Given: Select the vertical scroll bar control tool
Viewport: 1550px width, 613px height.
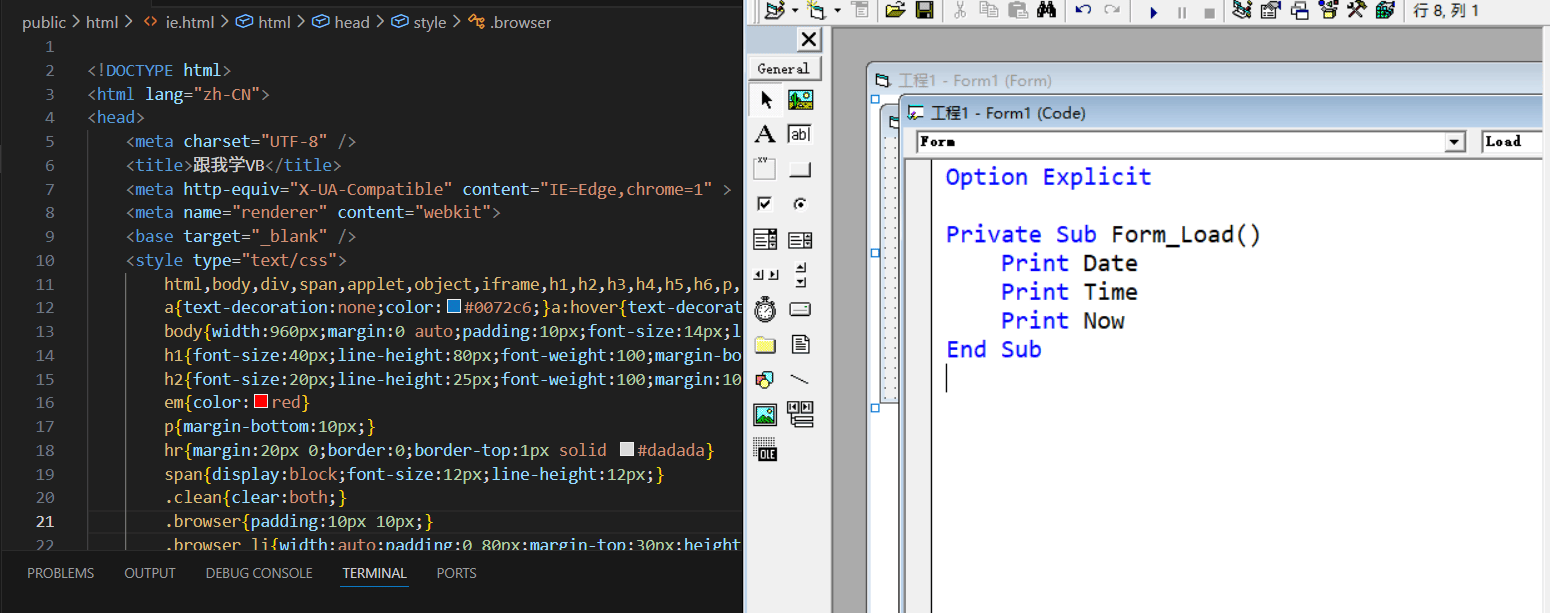Looking at the screenshot, I should 800,274.
